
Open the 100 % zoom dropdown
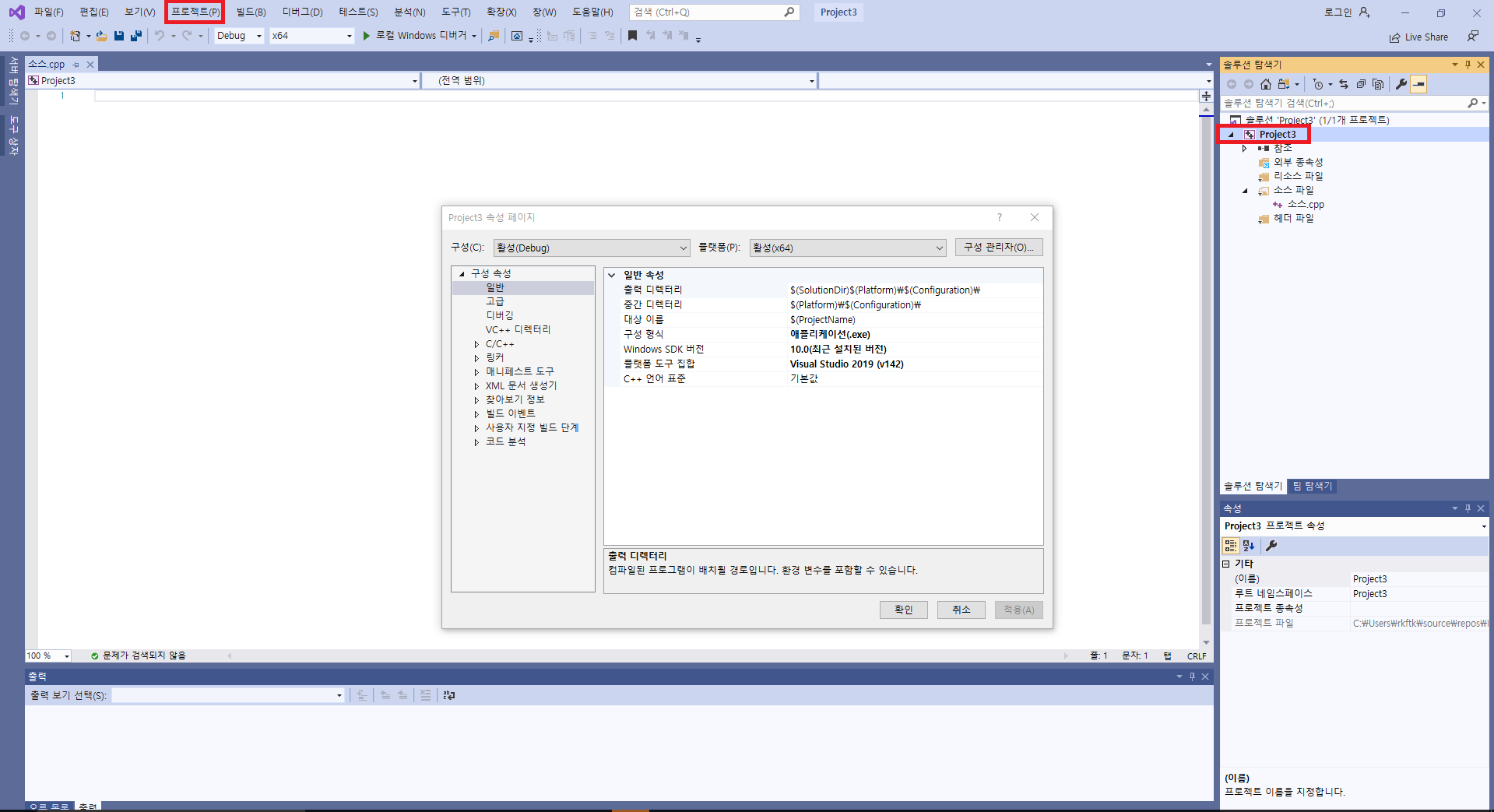click(x=48, y=656)
